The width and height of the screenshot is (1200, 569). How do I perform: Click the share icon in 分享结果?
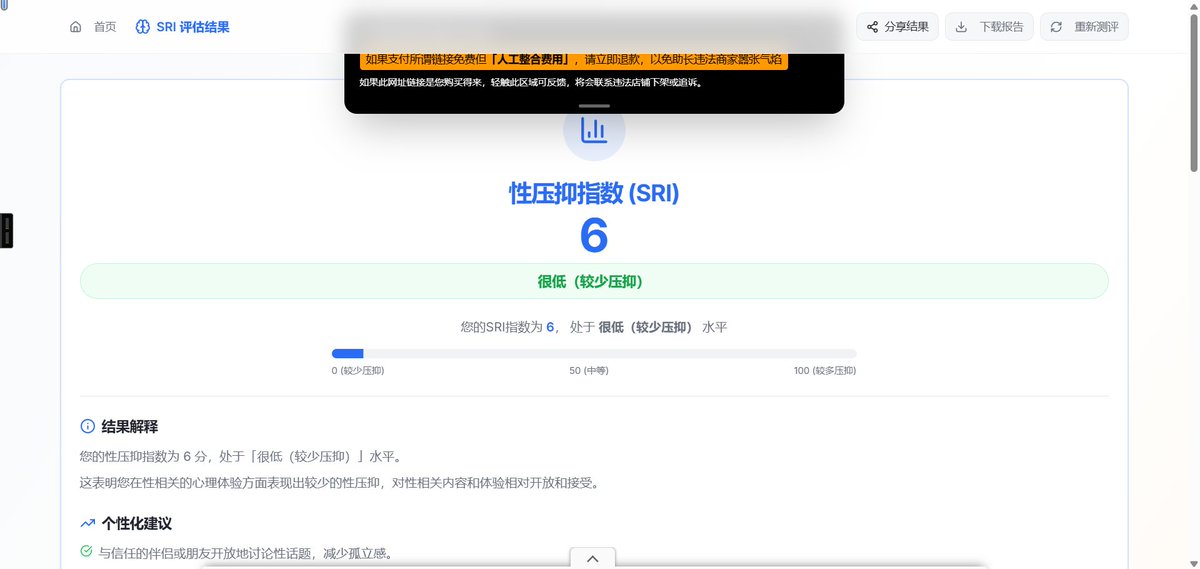[873, 27]
